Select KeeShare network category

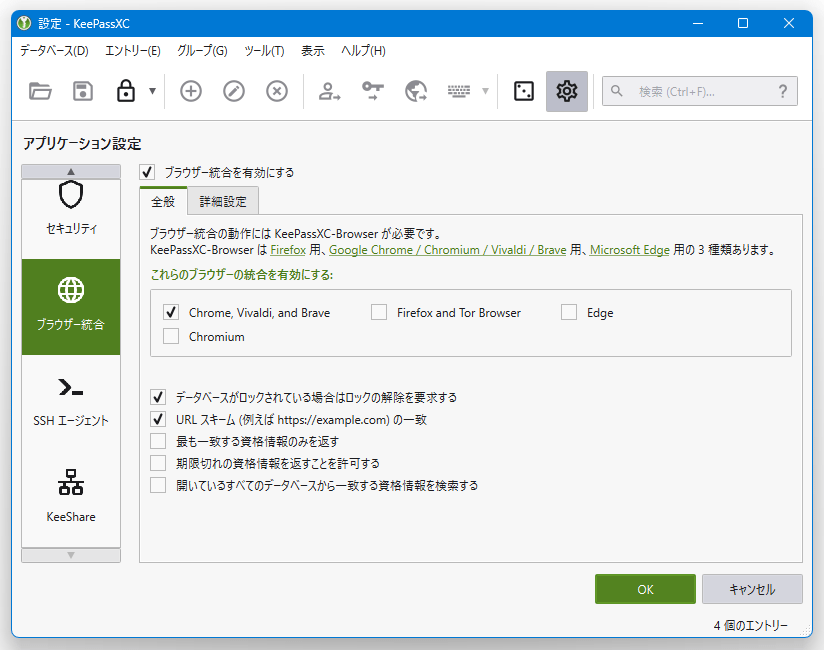click(x=71, y=498)
